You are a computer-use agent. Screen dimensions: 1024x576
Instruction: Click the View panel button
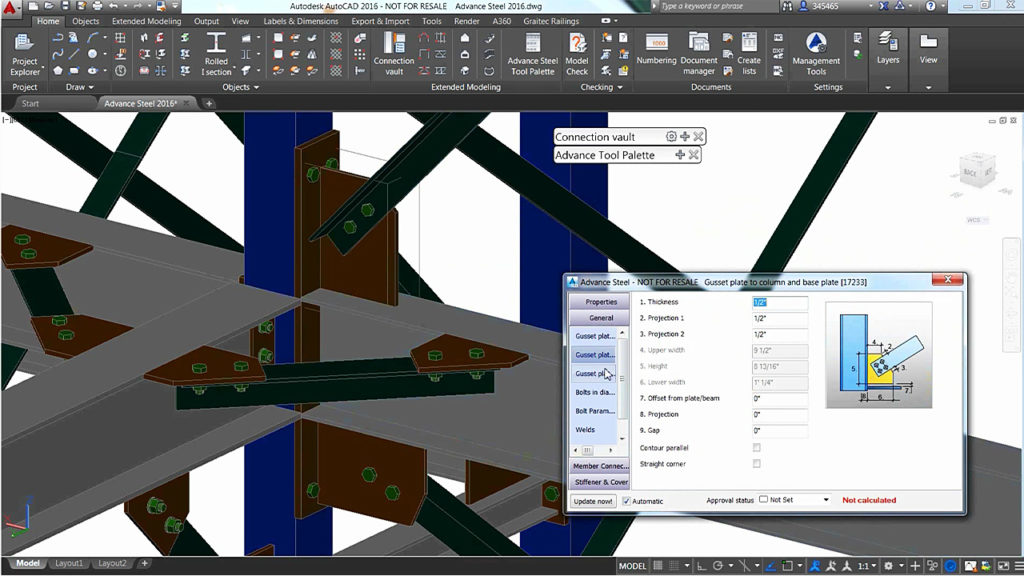point(928,49)
